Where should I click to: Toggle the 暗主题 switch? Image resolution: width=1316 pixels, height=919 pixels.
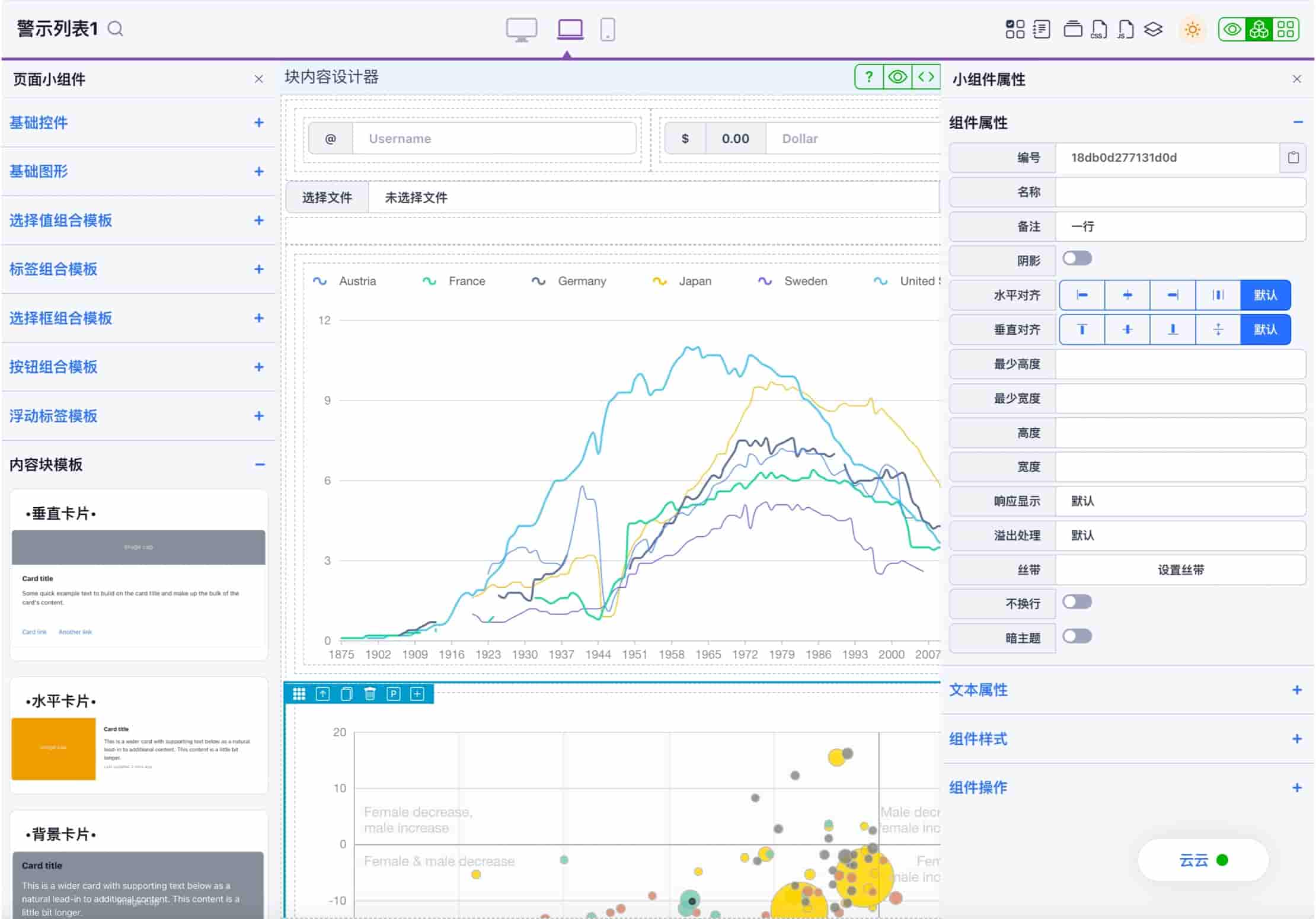[1077, 637]
